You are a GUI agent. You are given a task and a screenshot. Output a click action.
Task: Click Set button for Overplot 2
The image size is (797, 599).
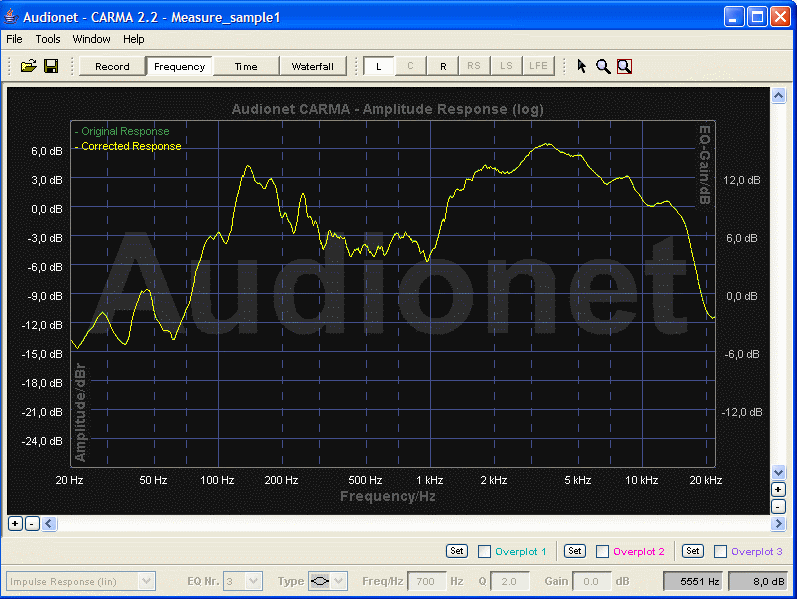point(575,551)
